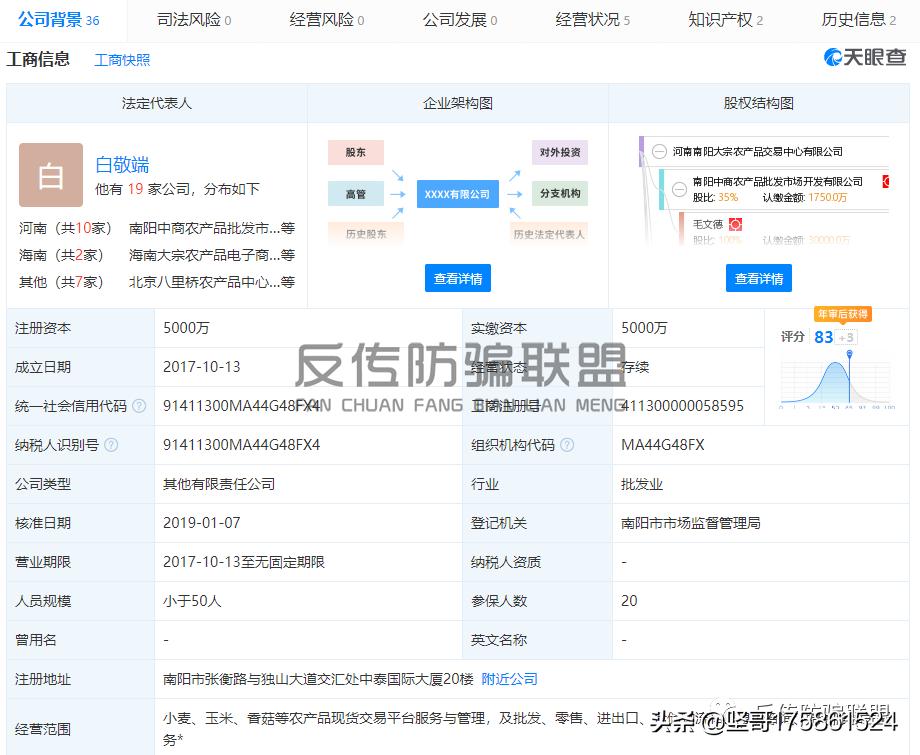Click 行业 value 批发业
Image resolution: width=920 pixels, height=755 pixels.
(642, 485)
